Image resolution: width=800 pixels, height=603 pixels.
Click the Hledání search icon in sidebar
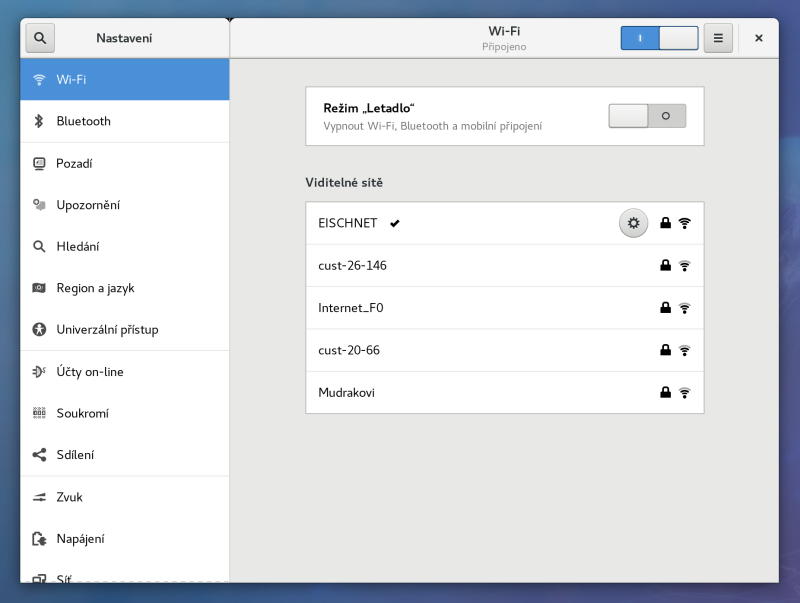(40, 246)
